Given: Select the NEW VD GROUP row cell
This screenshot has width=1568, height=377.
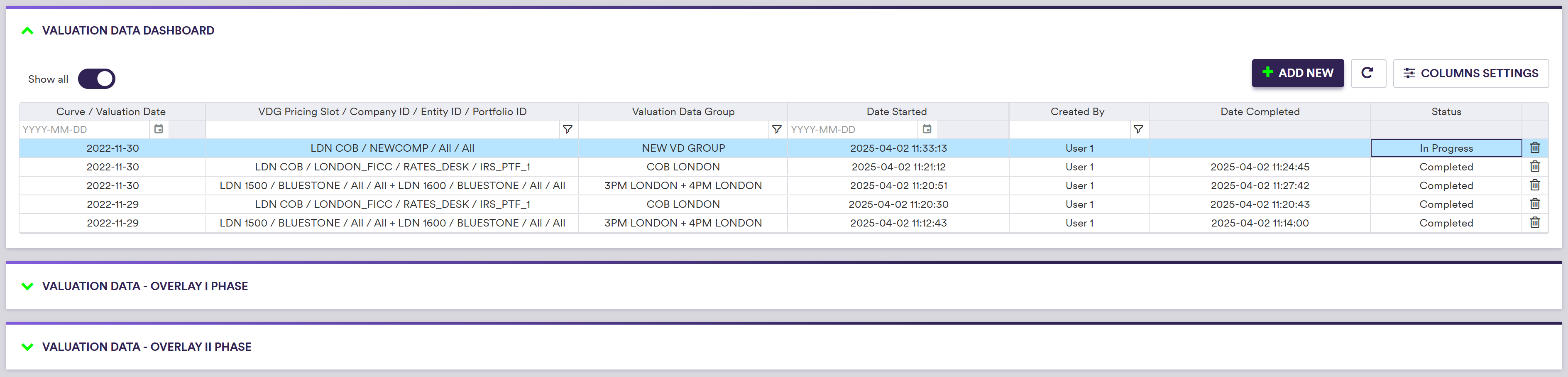Looking at the screenshot, I should tap(683, 148).
